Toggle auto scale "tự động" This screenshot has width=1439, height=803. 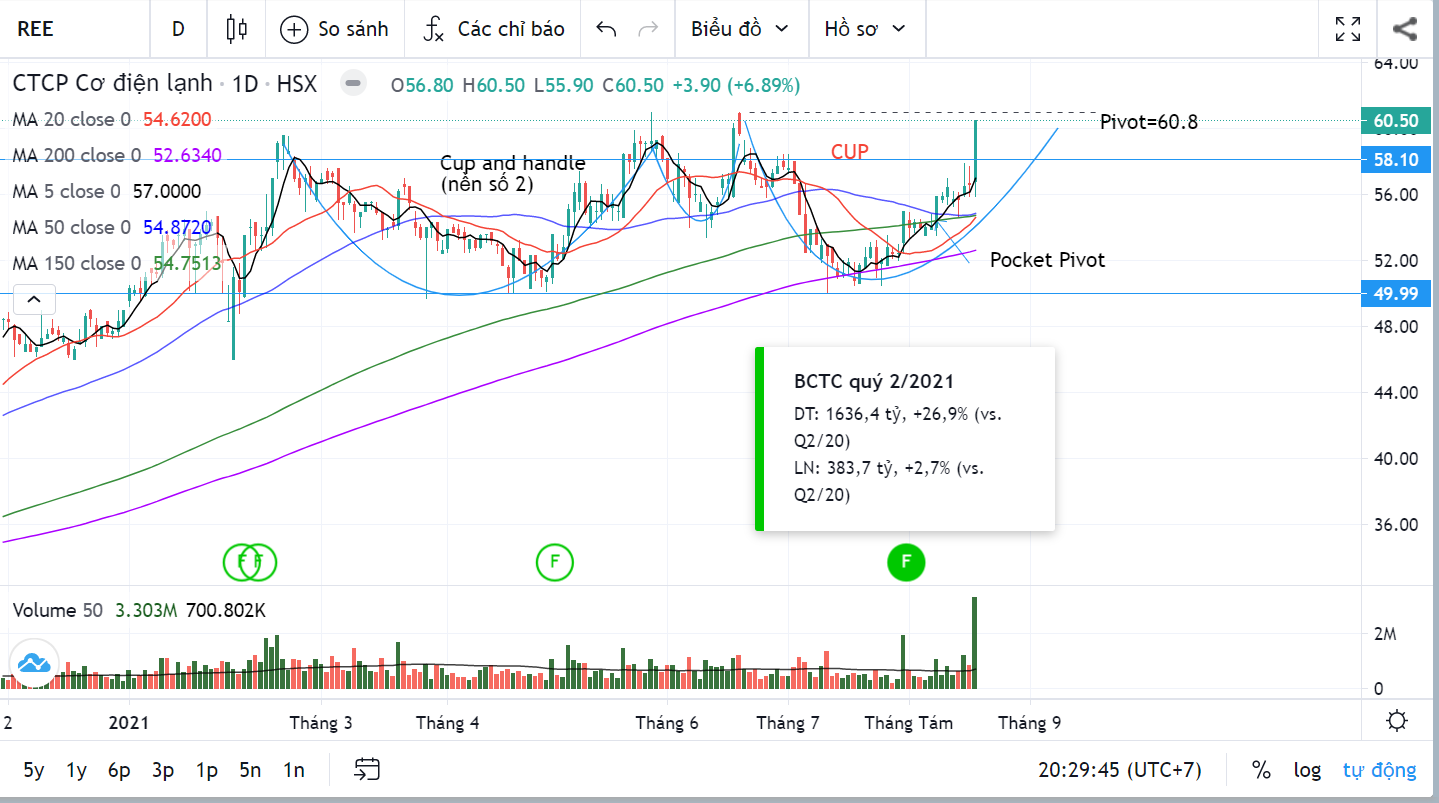(x=1379, y=770)
